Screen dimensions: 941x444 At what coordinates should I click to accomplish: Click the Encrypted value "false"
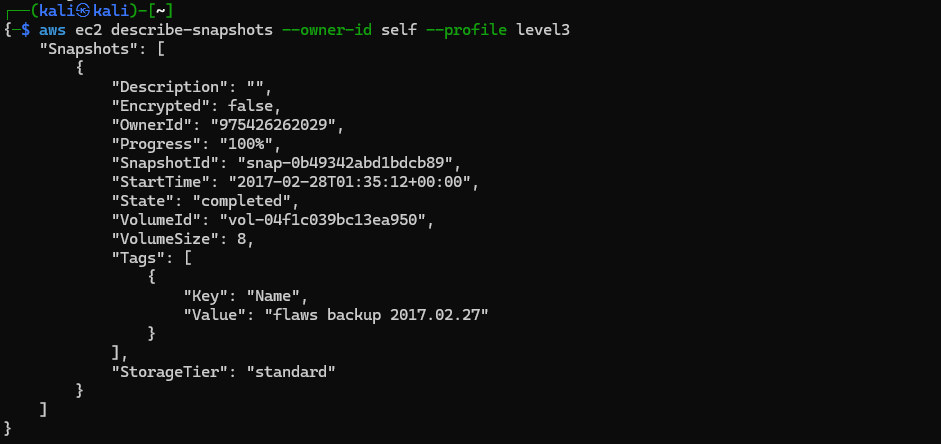(251, 106)
